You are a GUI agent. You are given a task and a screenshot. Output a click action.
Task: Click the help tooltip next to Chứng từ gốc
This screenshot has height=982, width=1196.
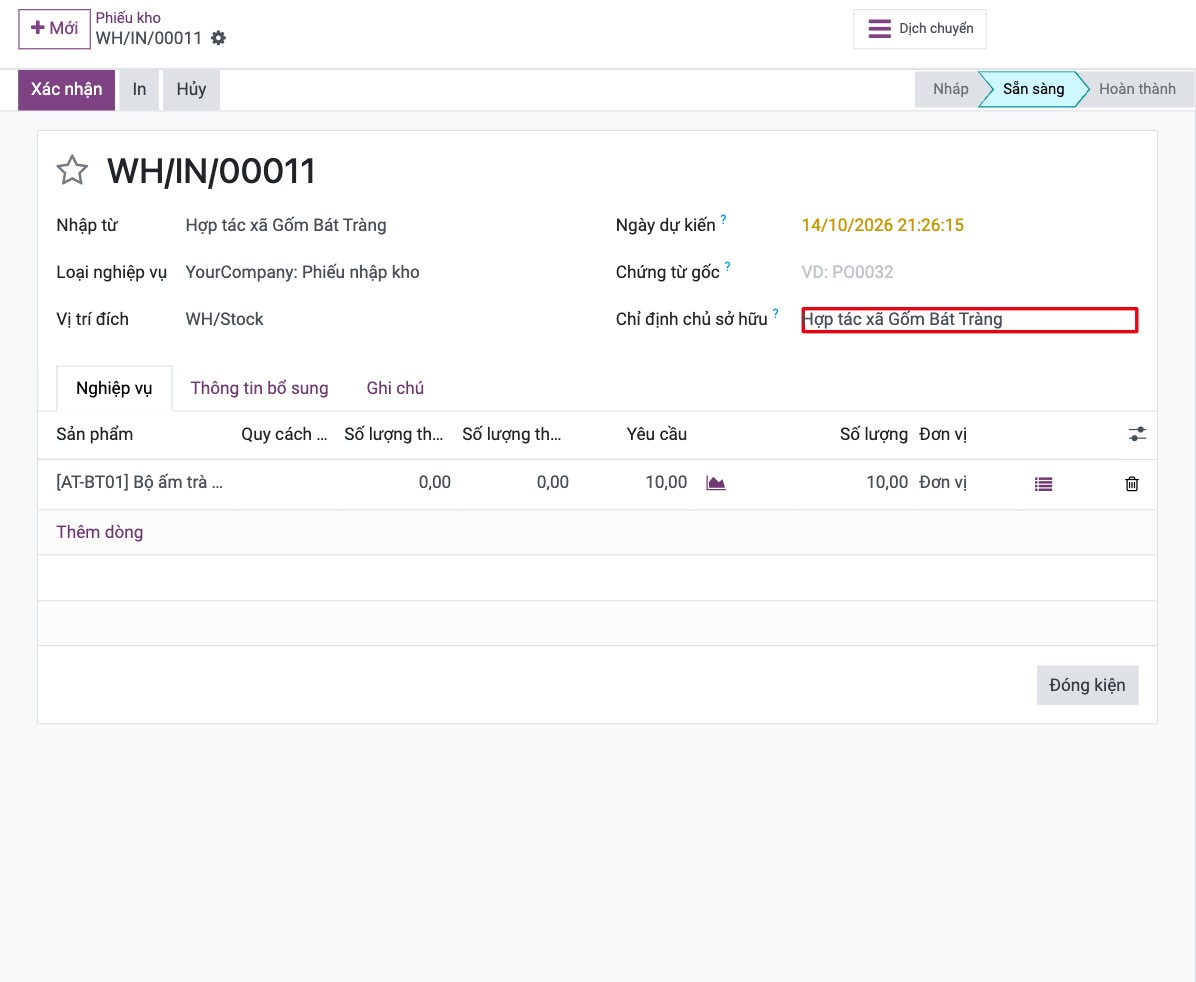pyautogui.click(x=728, y=266)
